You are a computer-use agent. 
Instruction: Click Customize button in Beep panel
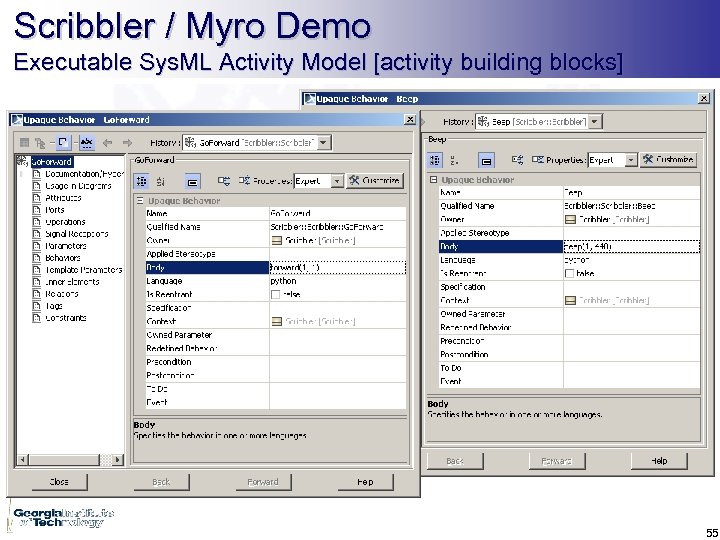point(668,159)
